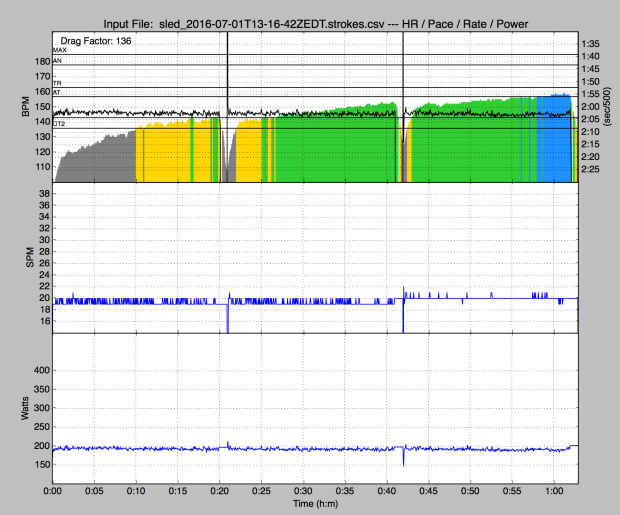Click the 0:00 tick on time axis
620x515 pixels.
pos(55,492)
